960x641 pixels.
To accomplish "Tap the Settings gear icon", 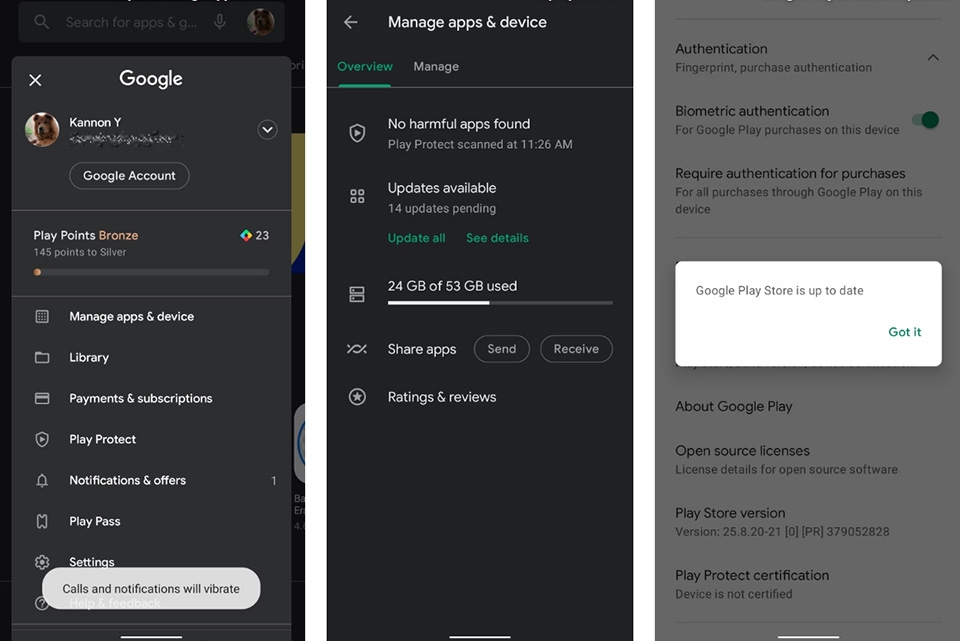I will [42, 562].
